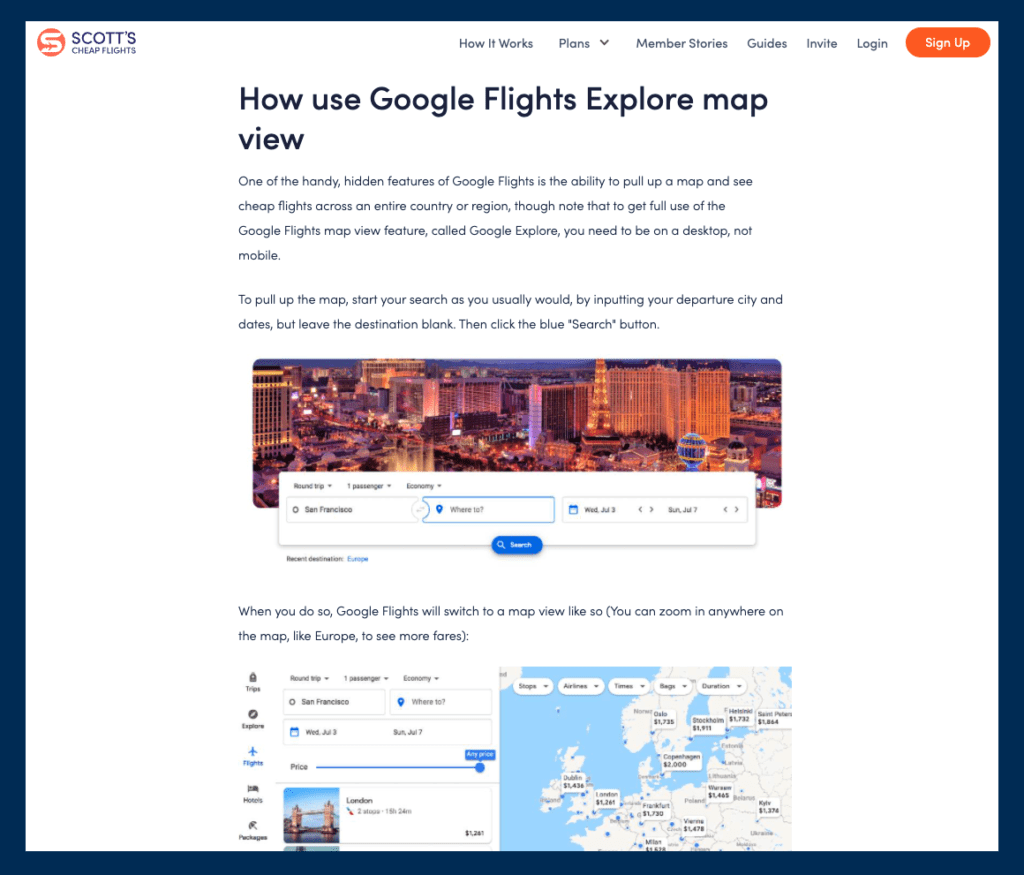Select the Helsinki $1,732 map fare
Viewport: 1024px width, 875px height.
740,715
